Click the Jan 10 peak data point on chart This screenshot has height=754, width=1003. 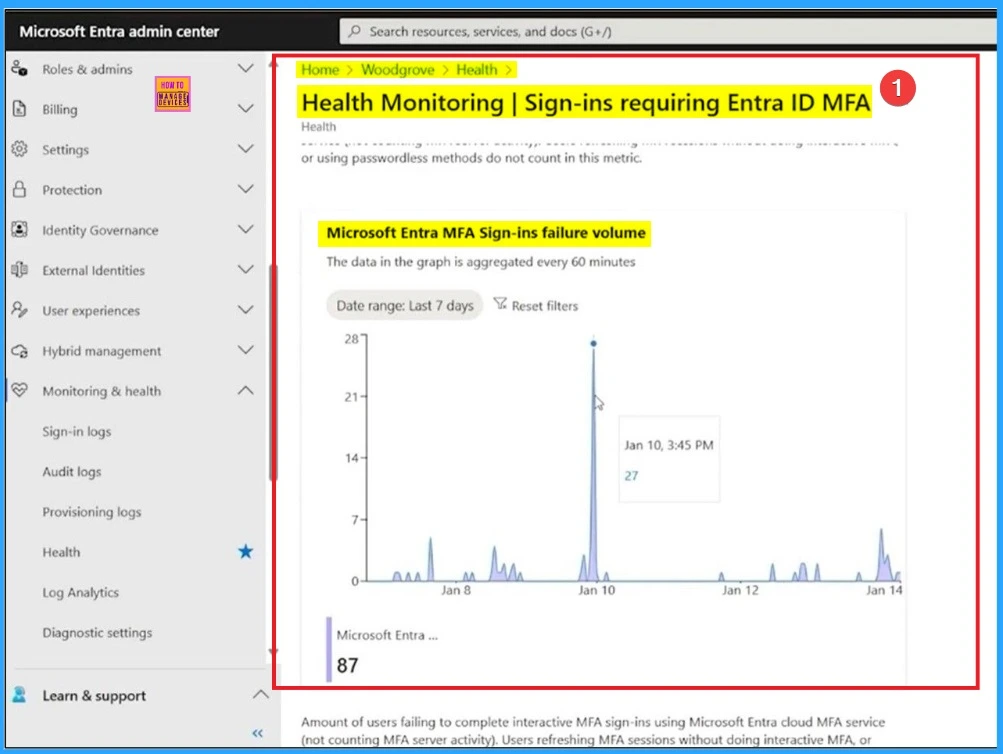594,343
